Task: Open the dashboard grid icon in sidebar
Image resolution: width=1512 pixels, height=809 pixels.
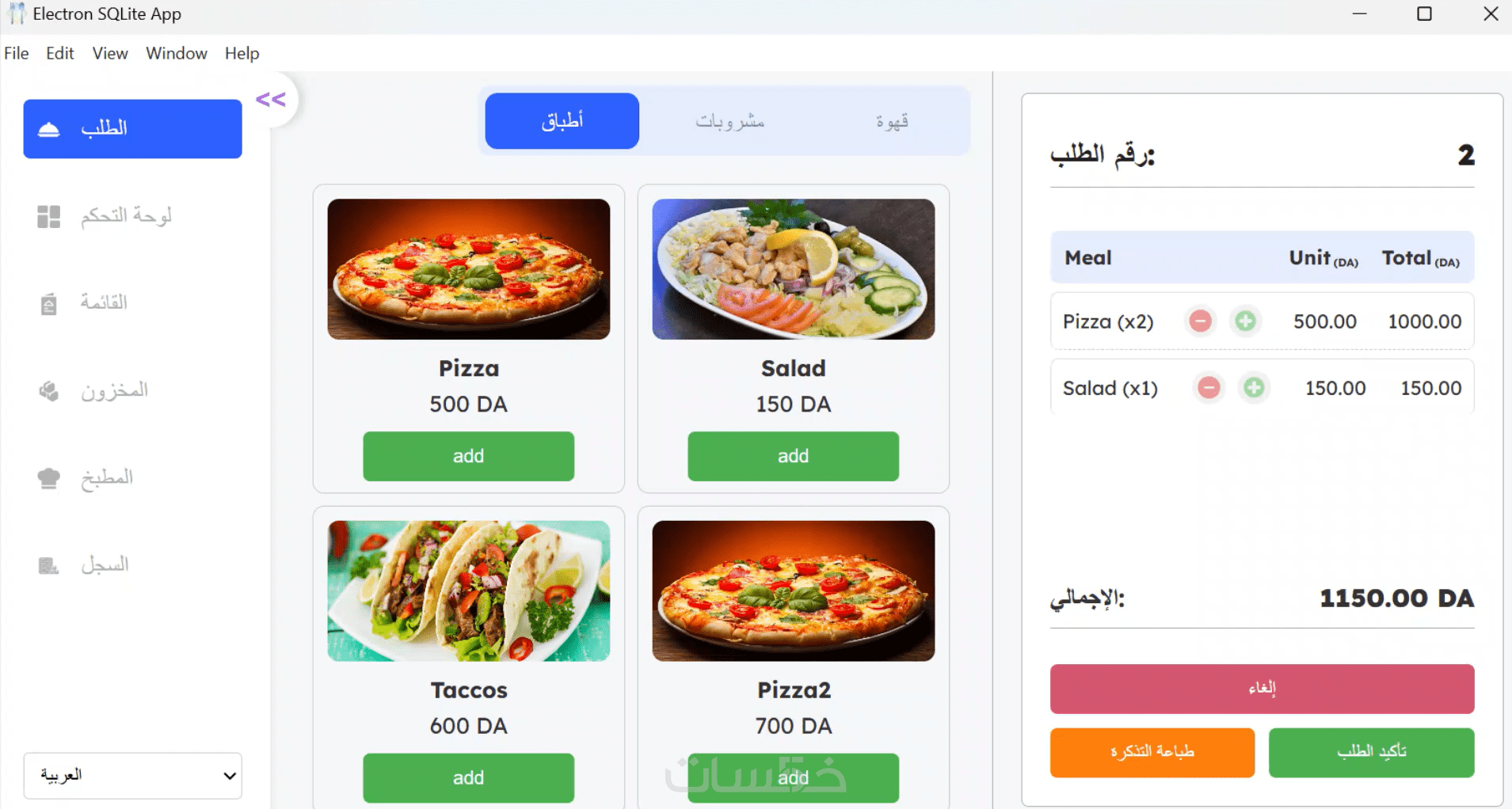Action: pyautogui.click(x=49, y=216)
